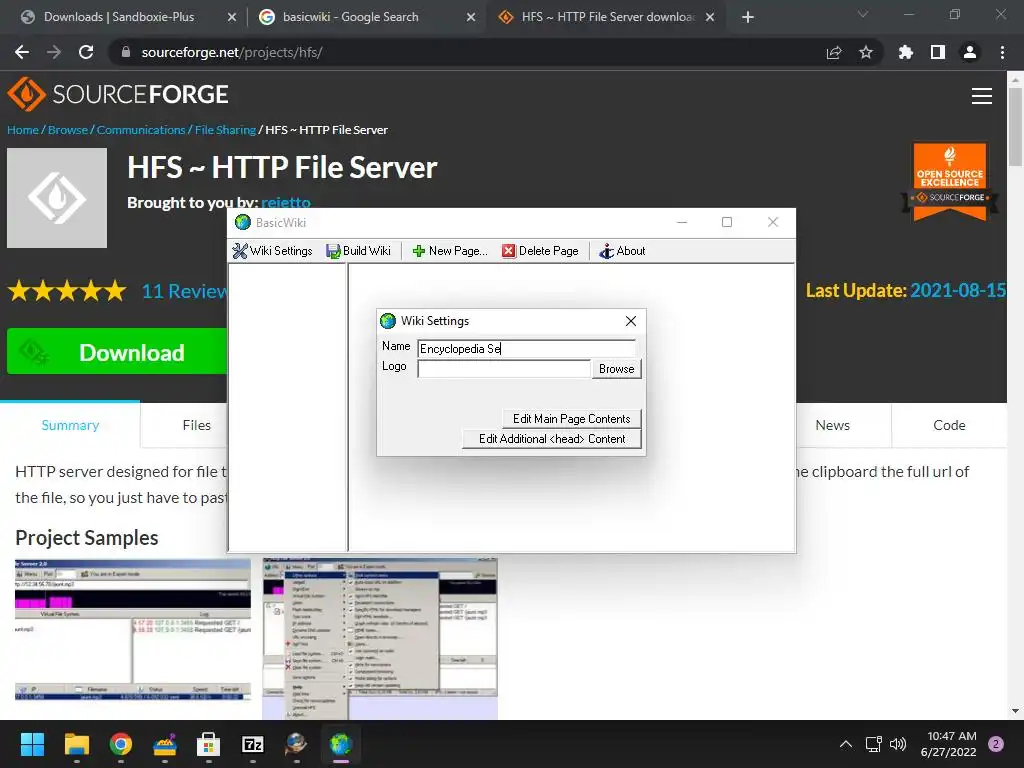Open Chrome profile icon
Screen dimensions: 1024x768
tap(970, 52)
